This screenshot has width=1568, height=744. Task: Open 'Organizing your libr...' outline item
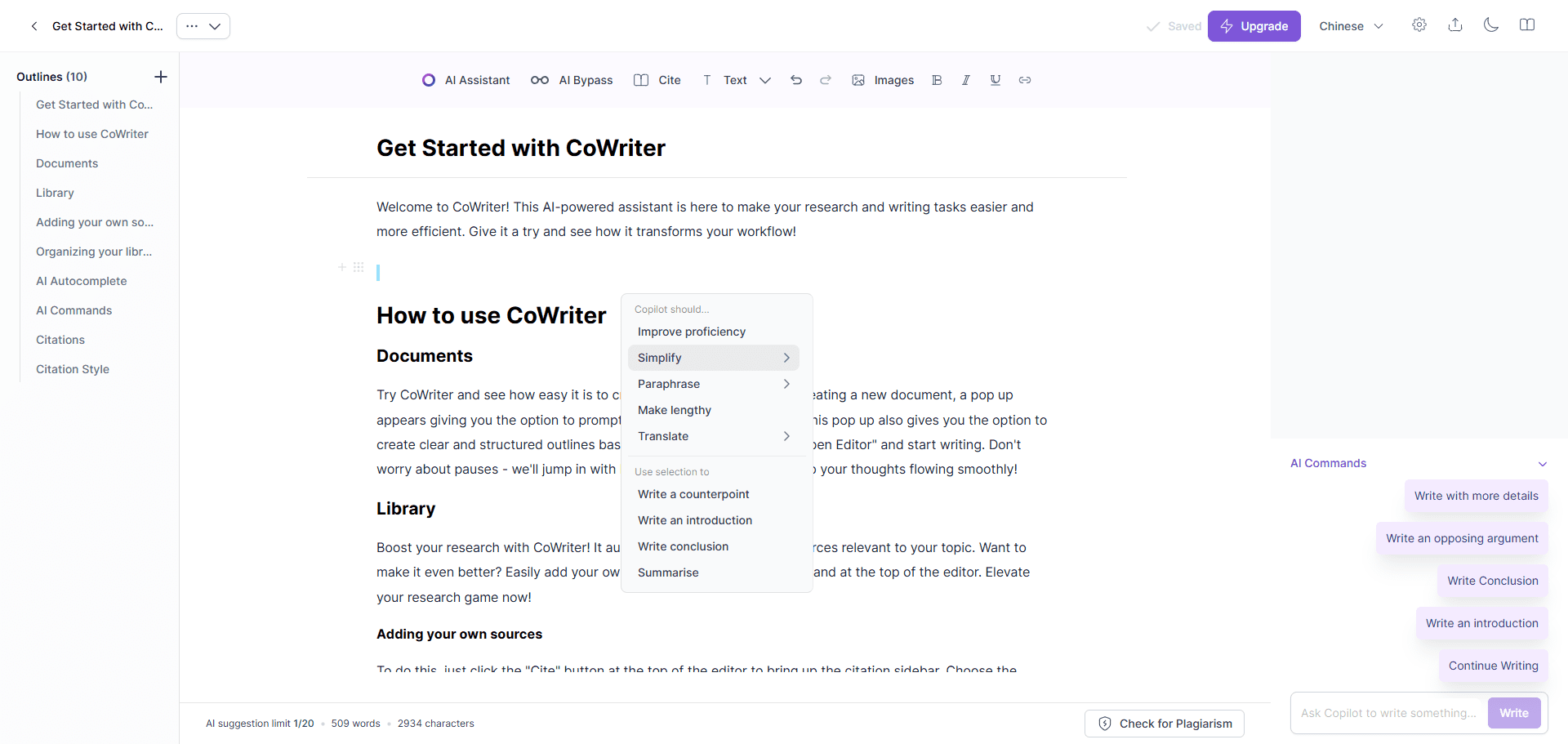coord(94,252)
